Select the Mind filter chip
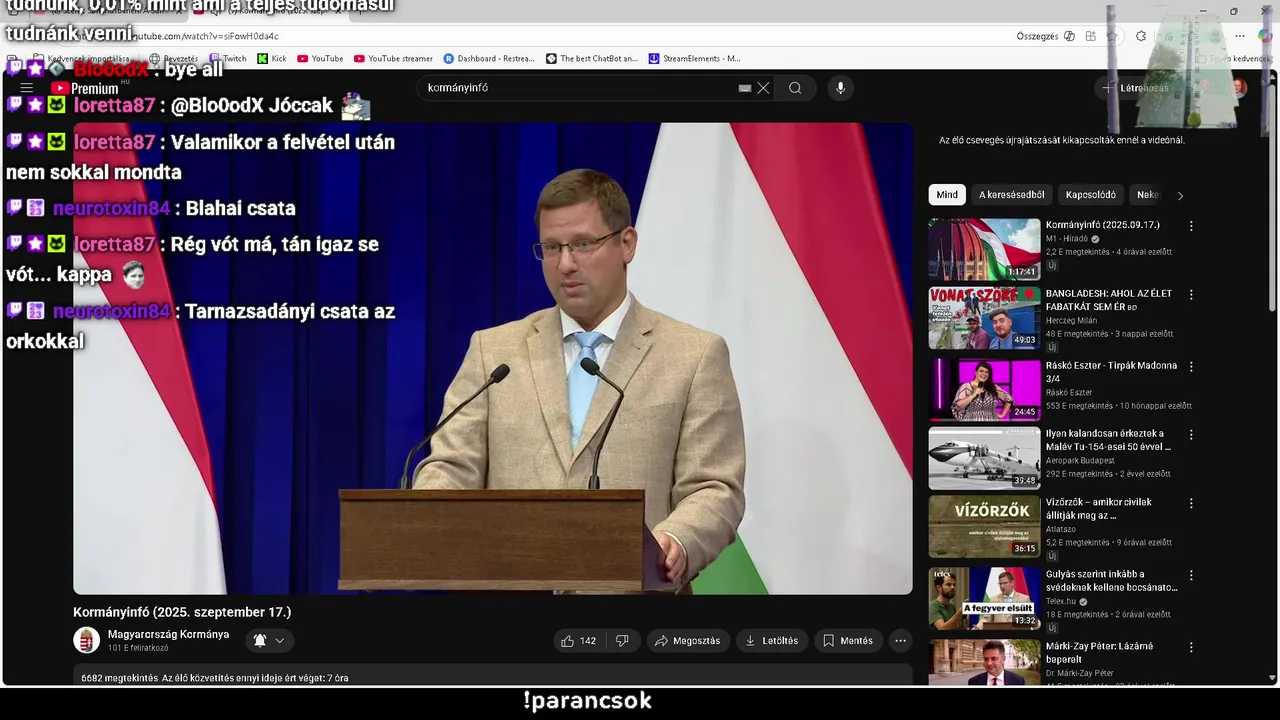This screenshot has height=720, width=1280. point(947,195)
